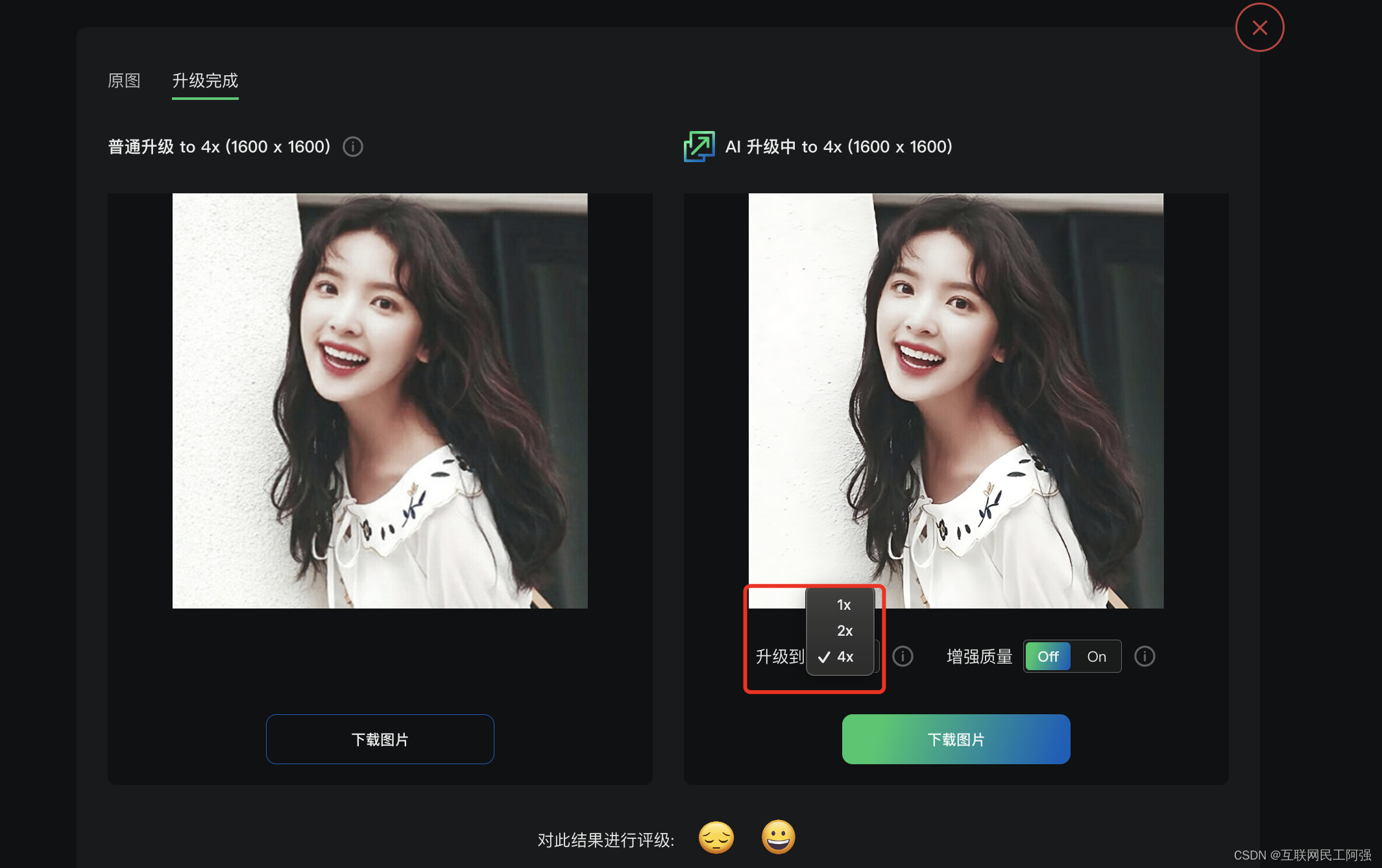Set 增强质量 to Off
Viewport: 1382px width, 868px height.
pos(1048,657)
